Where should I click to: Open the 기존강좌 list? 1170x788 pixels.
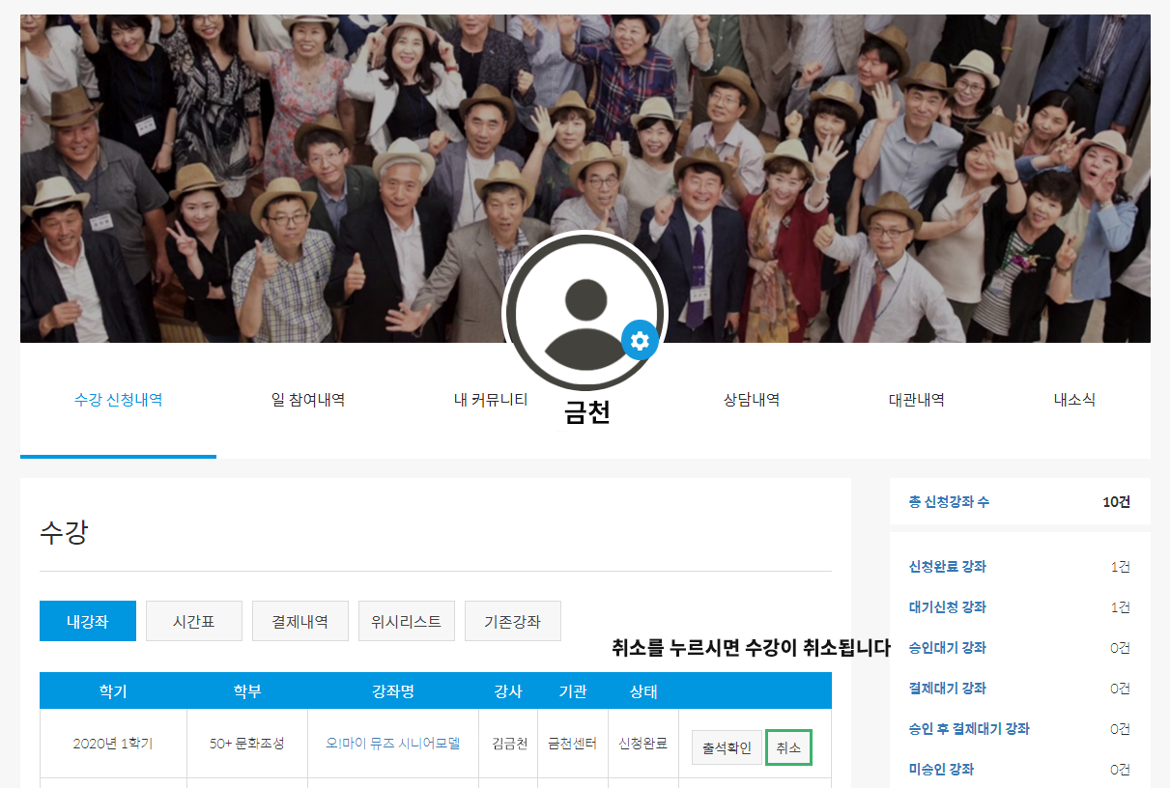[512, 621]
